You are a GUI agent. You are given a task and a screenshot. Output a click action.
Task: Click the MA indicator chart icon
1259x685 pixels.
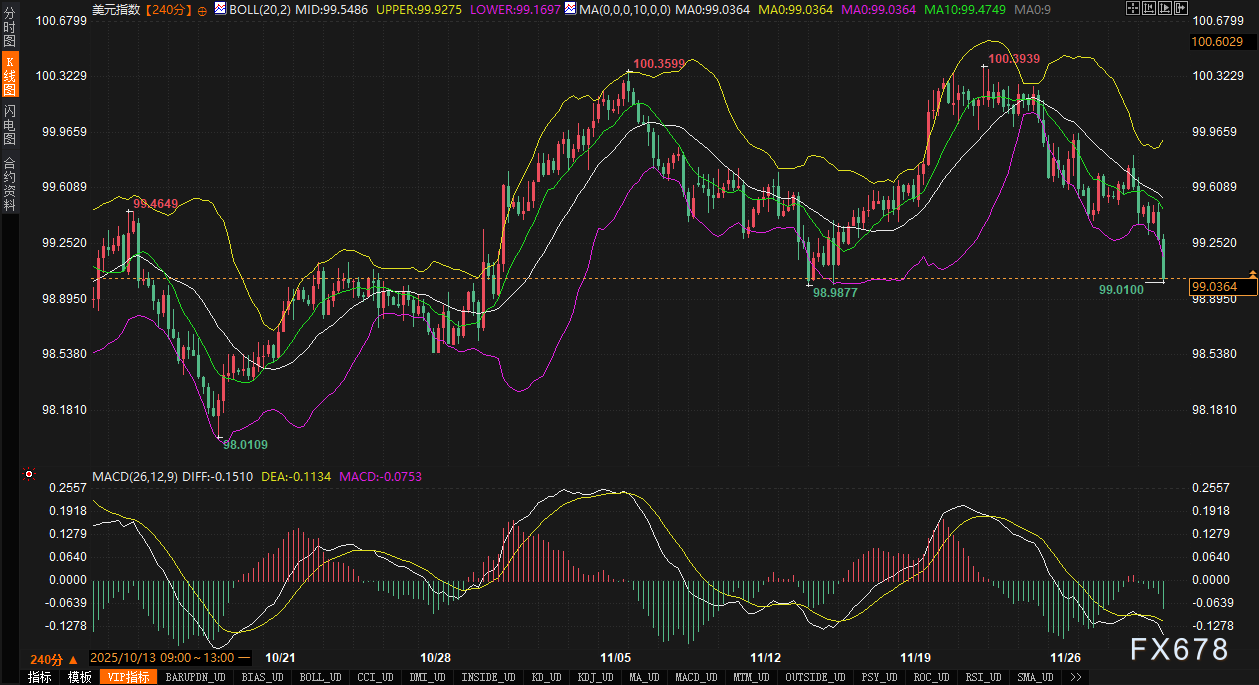[570, 9]
